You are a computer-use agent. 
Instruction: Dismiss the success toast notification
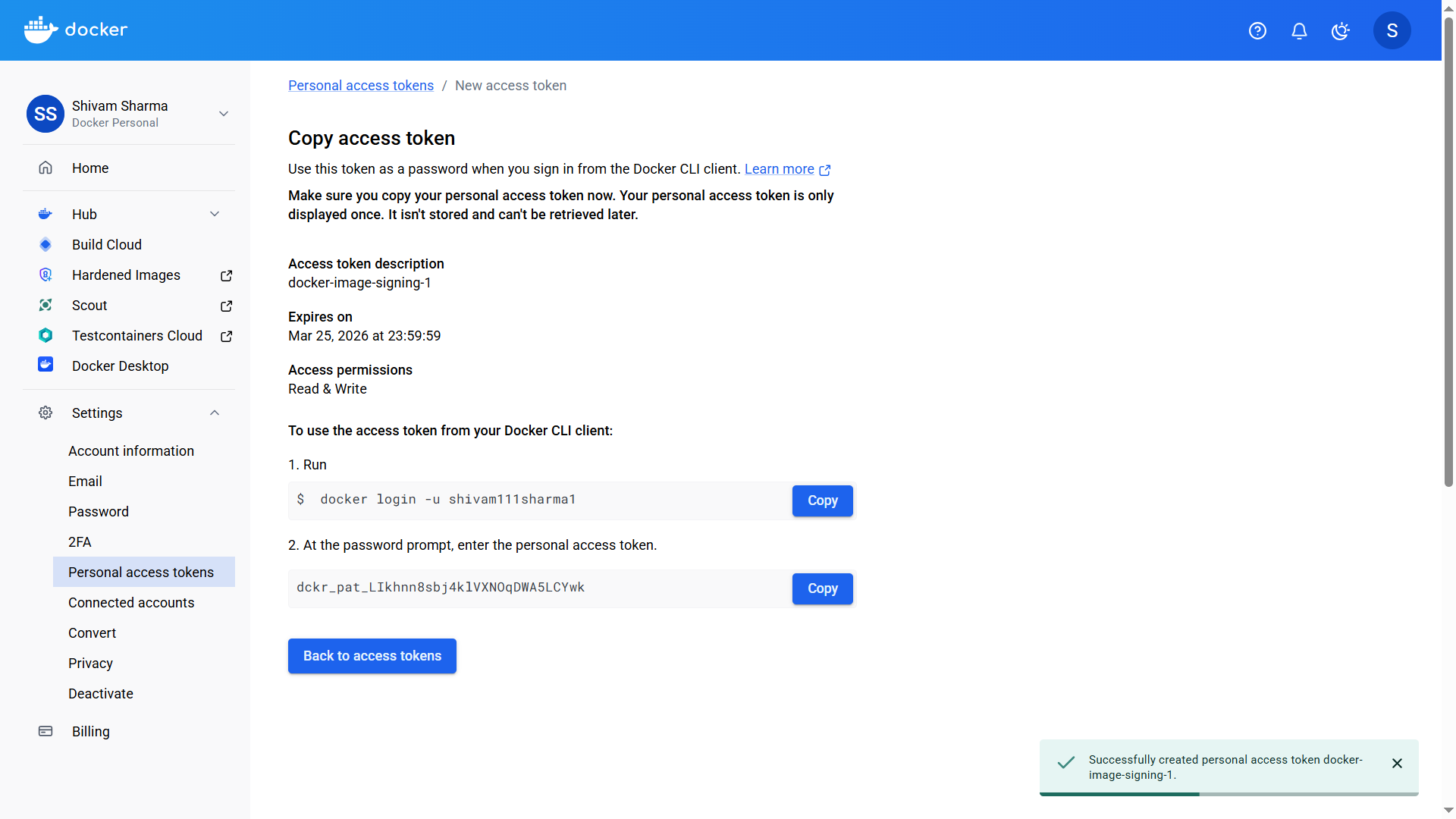coord(1398,763)
